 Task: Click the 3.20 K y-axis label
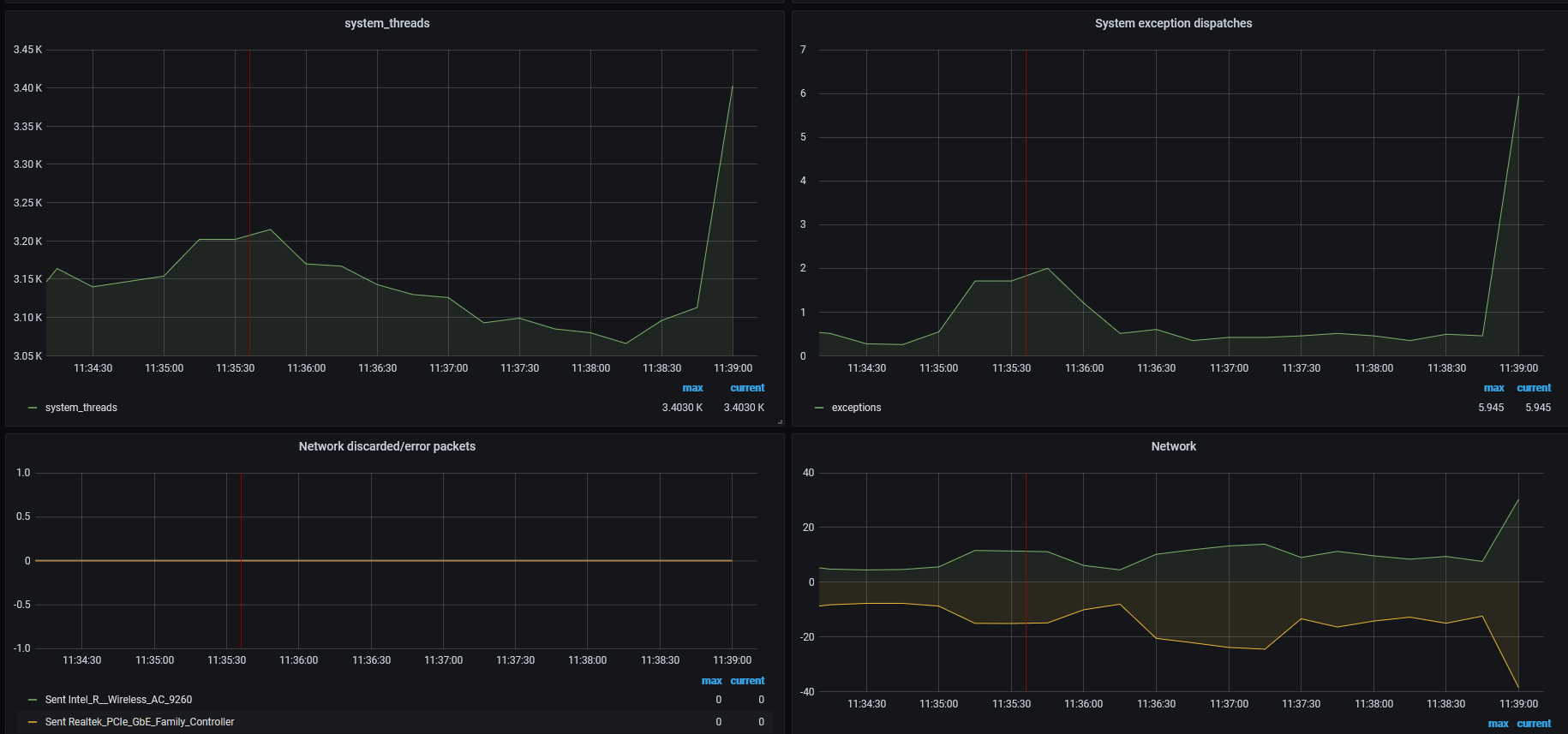[x=27, y=242]
